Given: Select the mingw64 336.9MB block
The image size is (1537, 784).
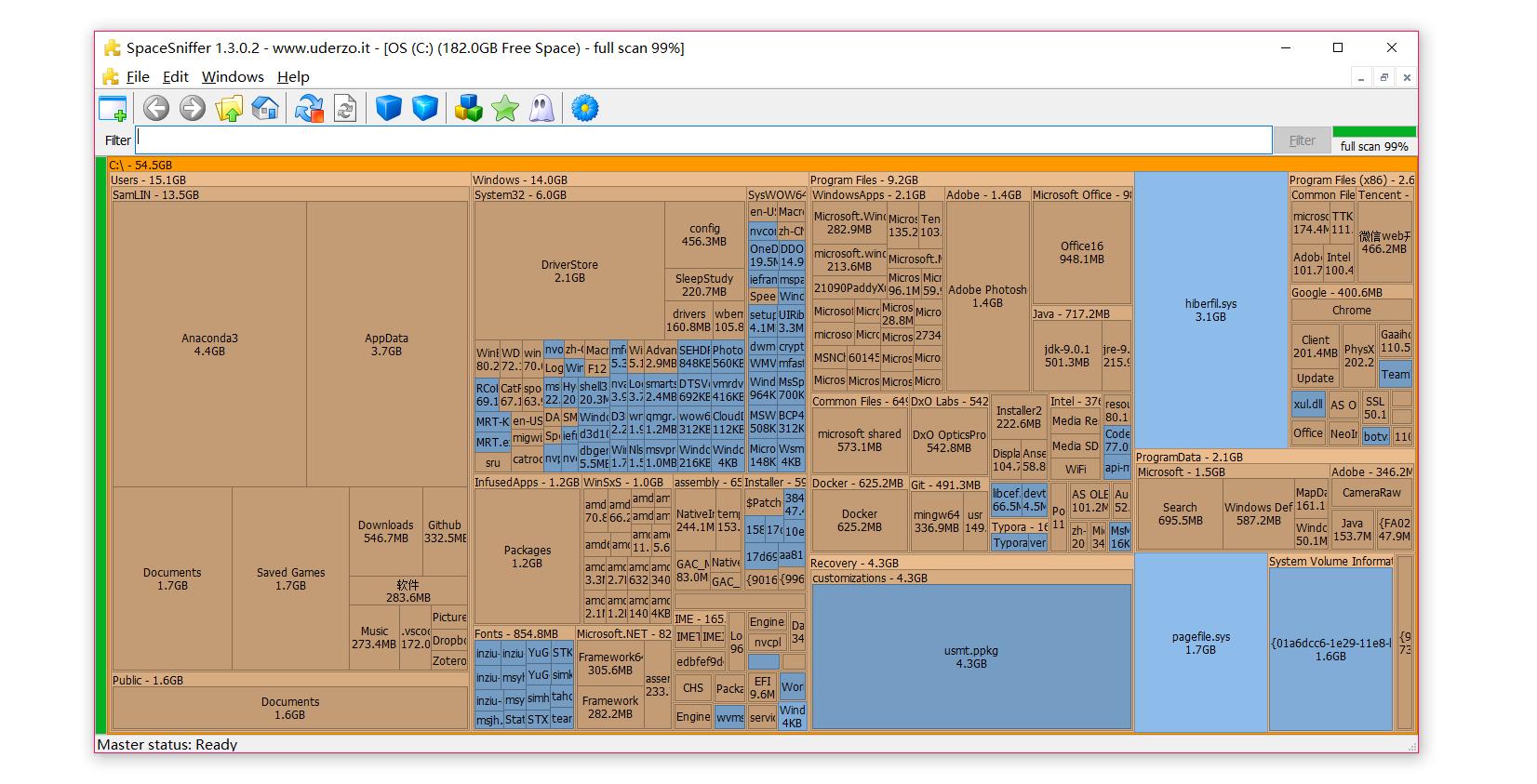Looking at the screenshot, I should coord(936,520).
